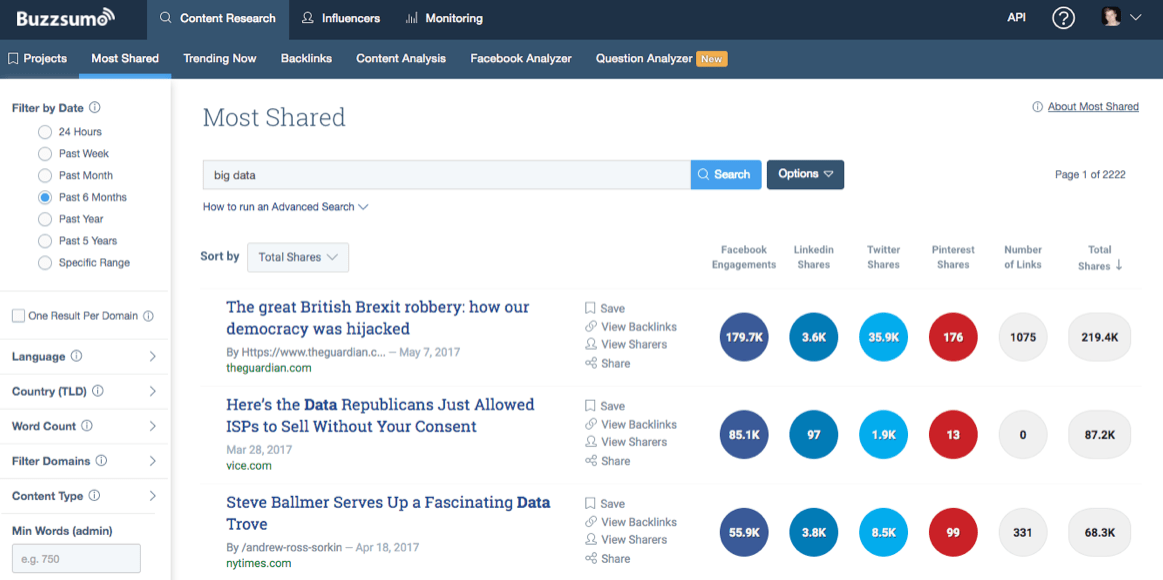
Task: Select the Past 5 Years date filter
Action: [x=45, y=241]
